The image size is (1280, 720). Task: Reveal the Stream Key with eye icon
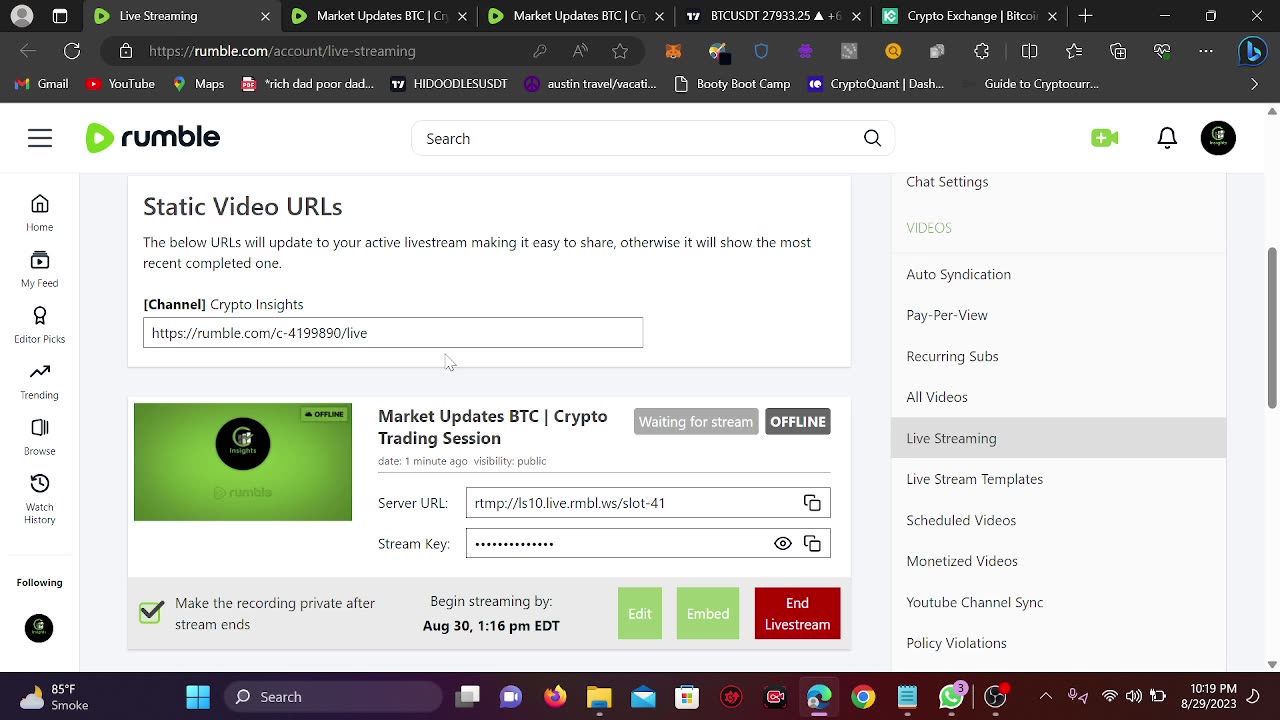point(783,544)
